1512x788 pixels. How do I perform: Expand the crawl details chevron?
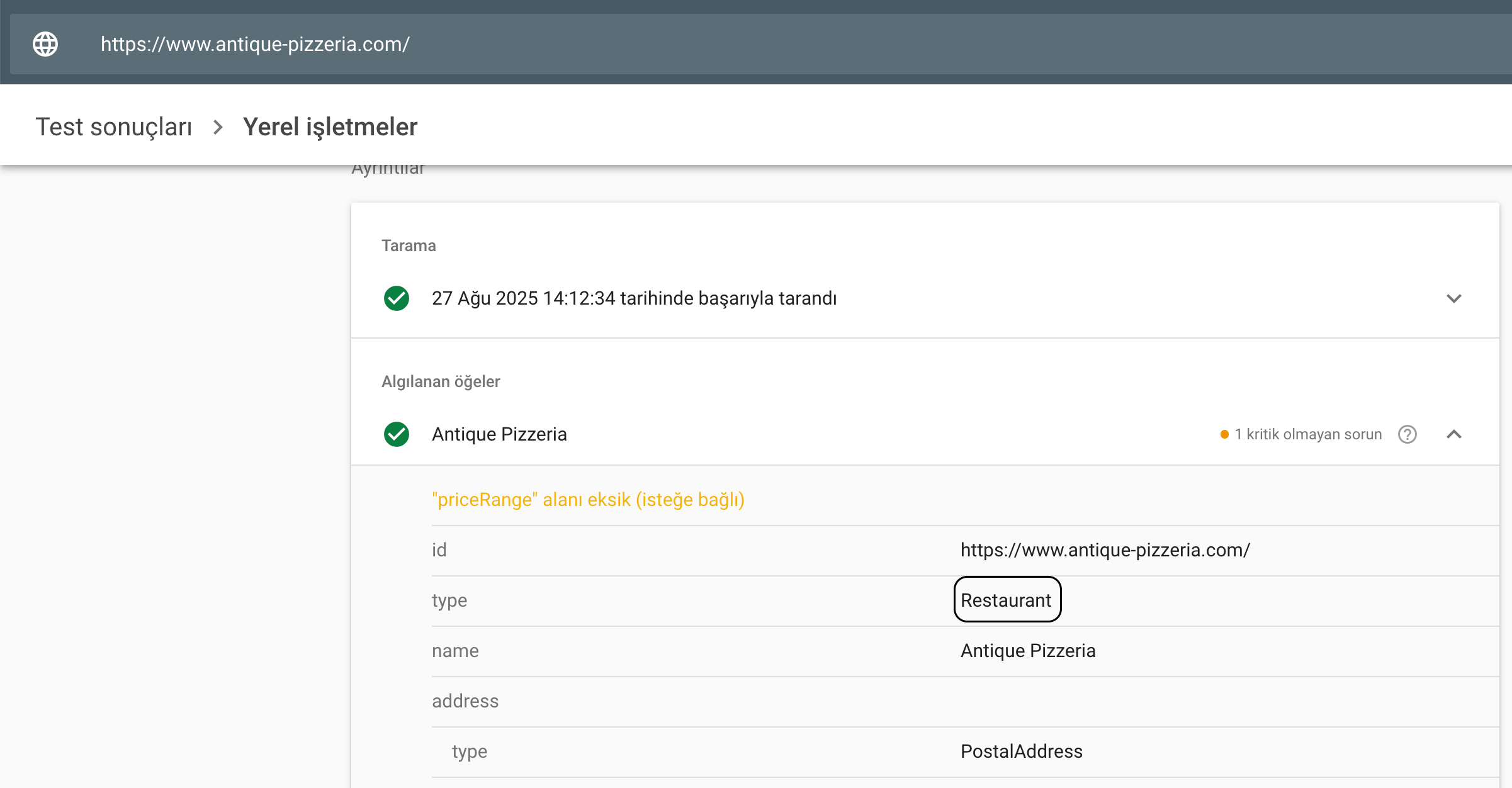[1454, 298]
